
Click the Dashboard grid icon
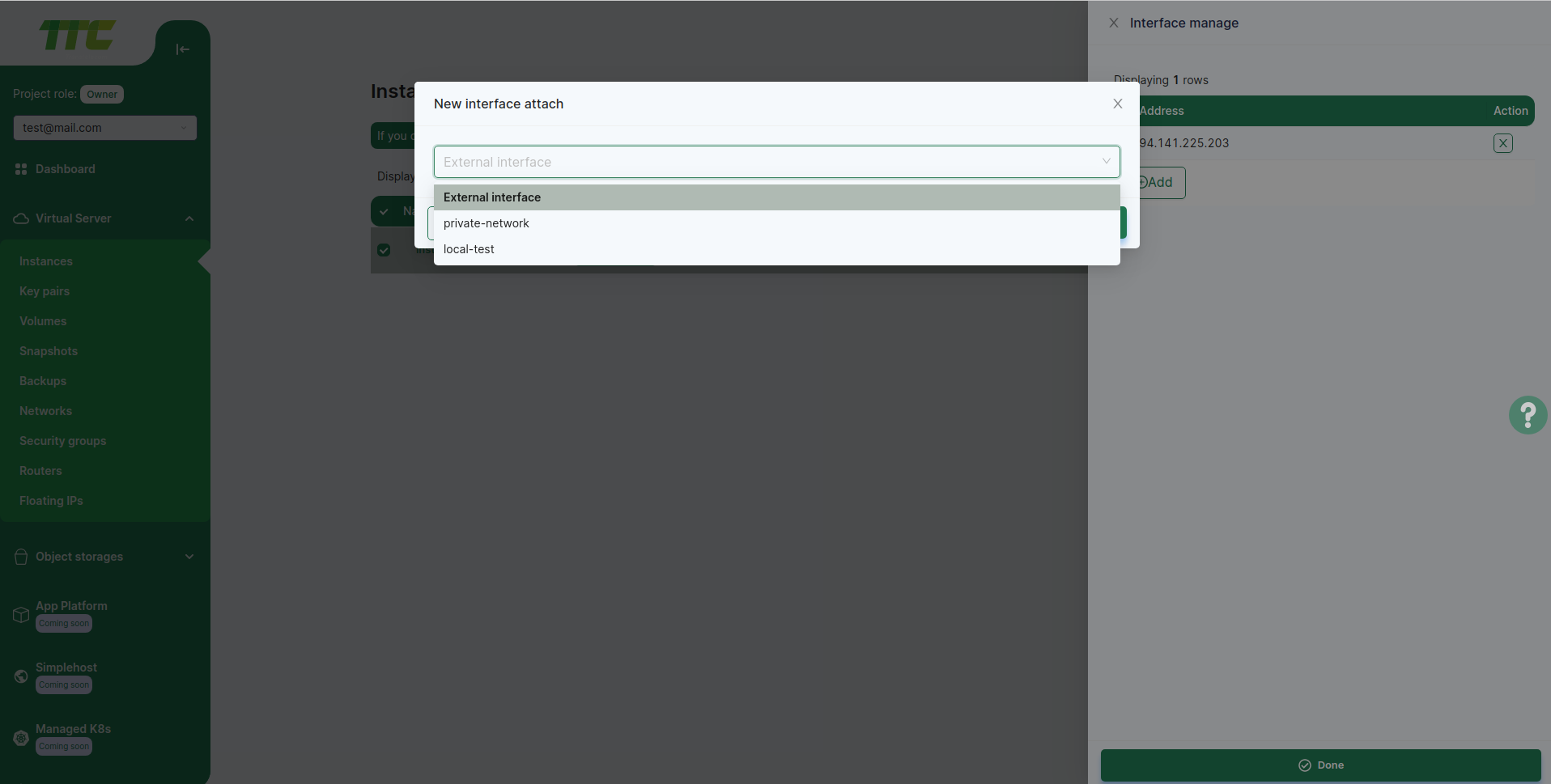21,169
